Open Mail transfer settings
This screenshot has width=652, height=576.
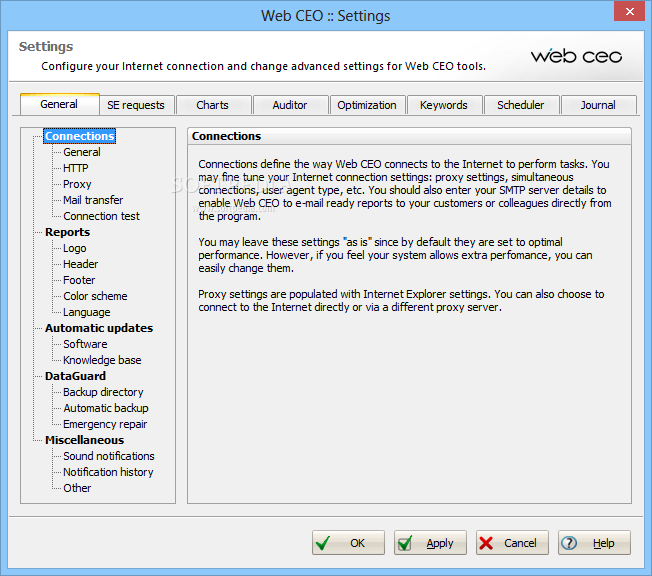pyautogui.click(x=93, y=200)
